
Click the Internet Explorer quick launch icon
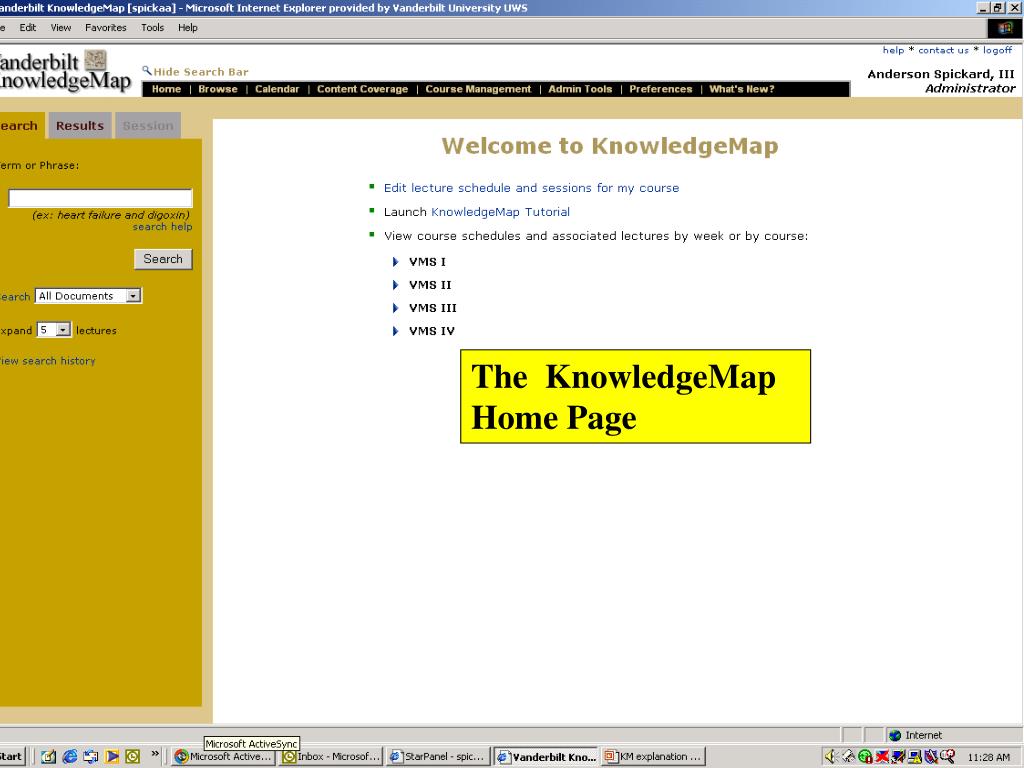pyautogui.click(x=69, y=756)
